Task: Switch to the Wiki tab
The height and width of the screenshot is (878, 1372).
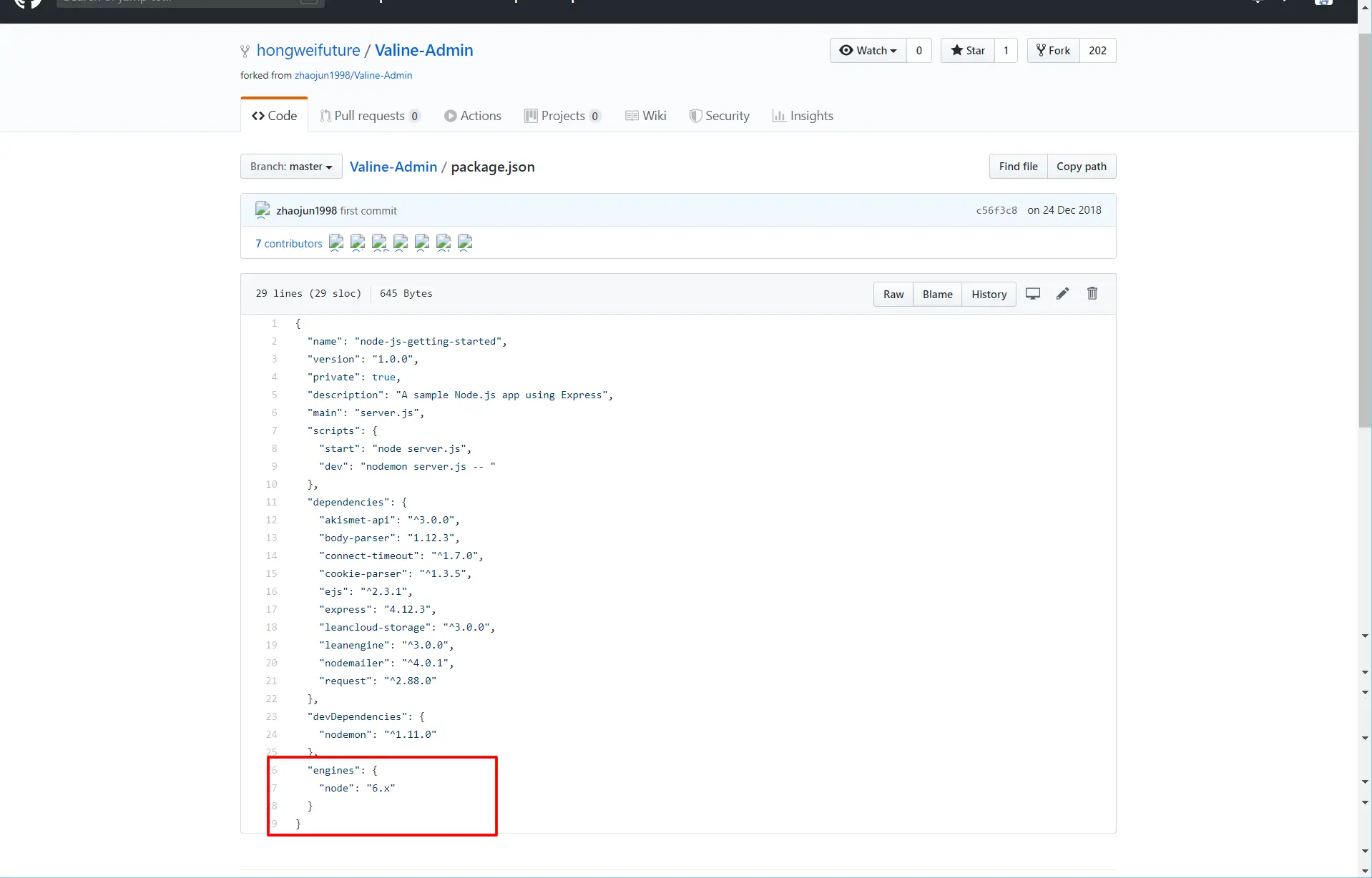Action: click(x=646, y=116)
